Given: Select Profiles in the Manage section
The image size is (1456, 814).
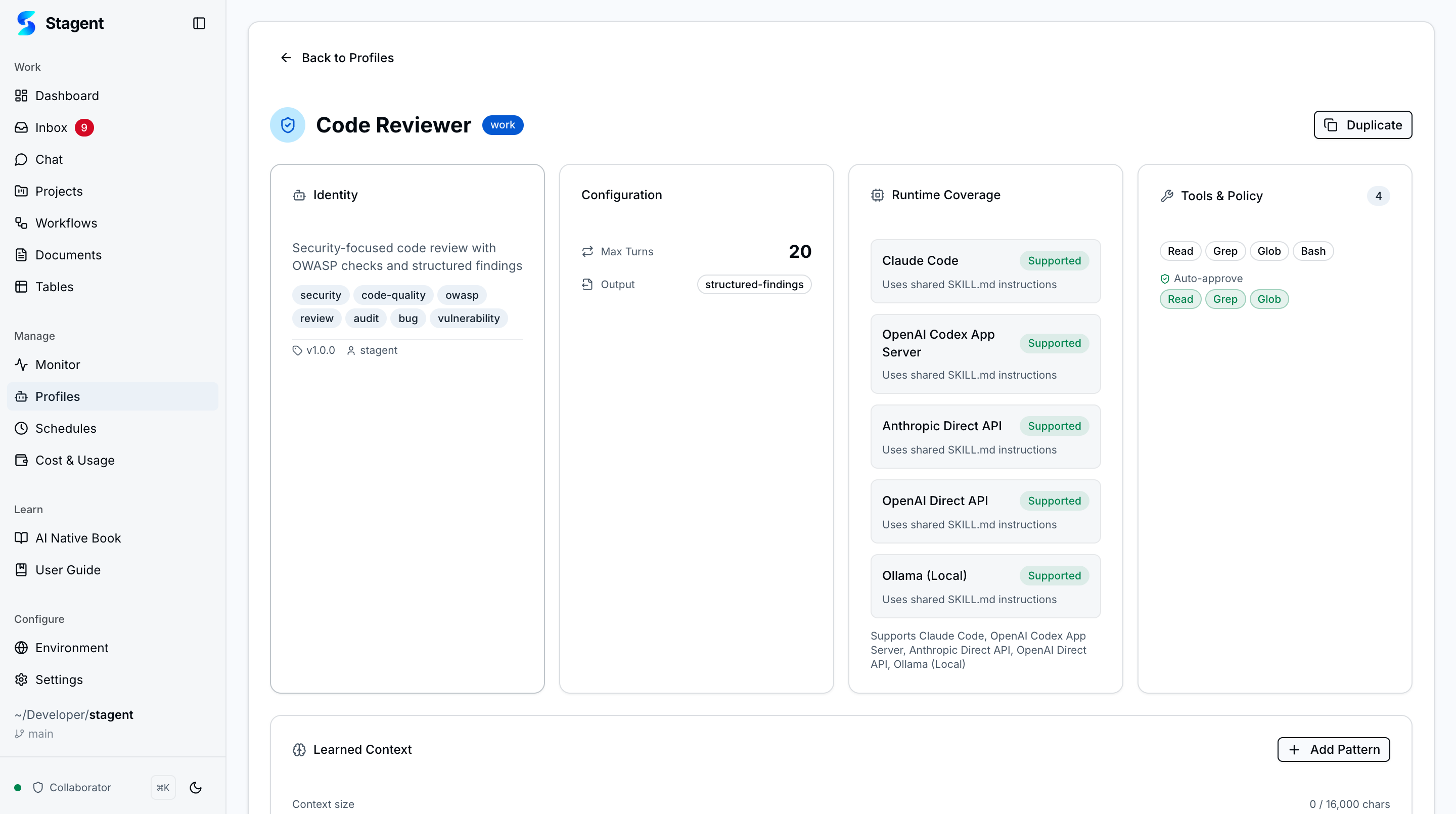Looking at the screenshot, I should (x=57, y=396).
